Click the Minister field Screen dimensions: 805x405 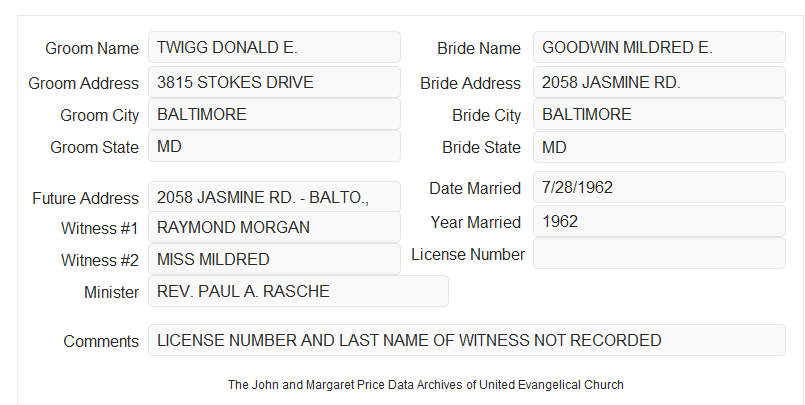[298, 291]
